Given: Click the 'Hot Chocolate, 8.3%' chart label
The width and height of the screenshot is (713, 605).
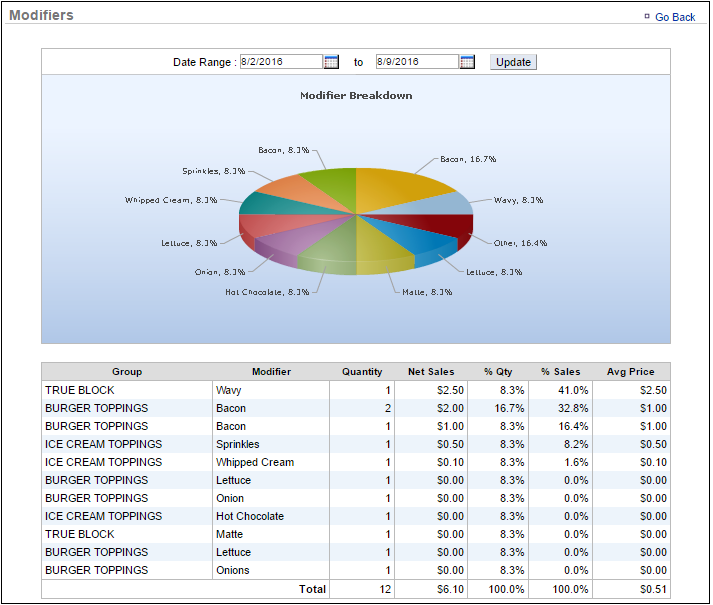Looking at the screenshot, I should click(x=267, y=292).
